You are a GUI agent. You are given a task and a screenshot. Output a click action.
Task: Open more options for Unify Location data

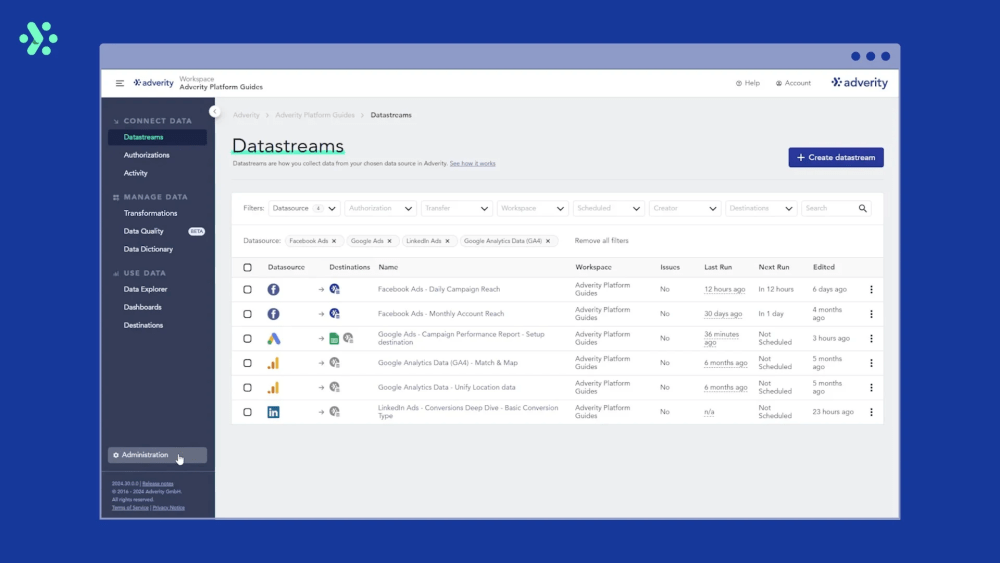pos(871,388)
